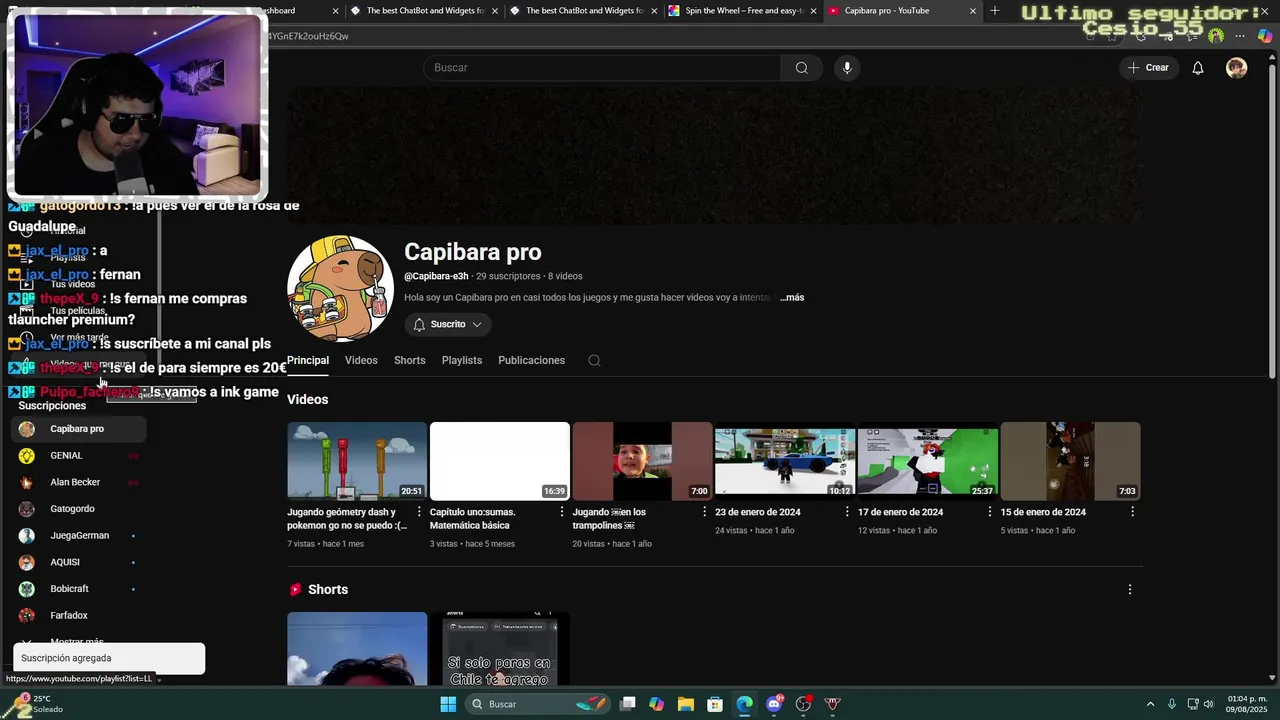
Task: Open 15 de enero de 2024 thumbnail
Action: coord(1070,461)
